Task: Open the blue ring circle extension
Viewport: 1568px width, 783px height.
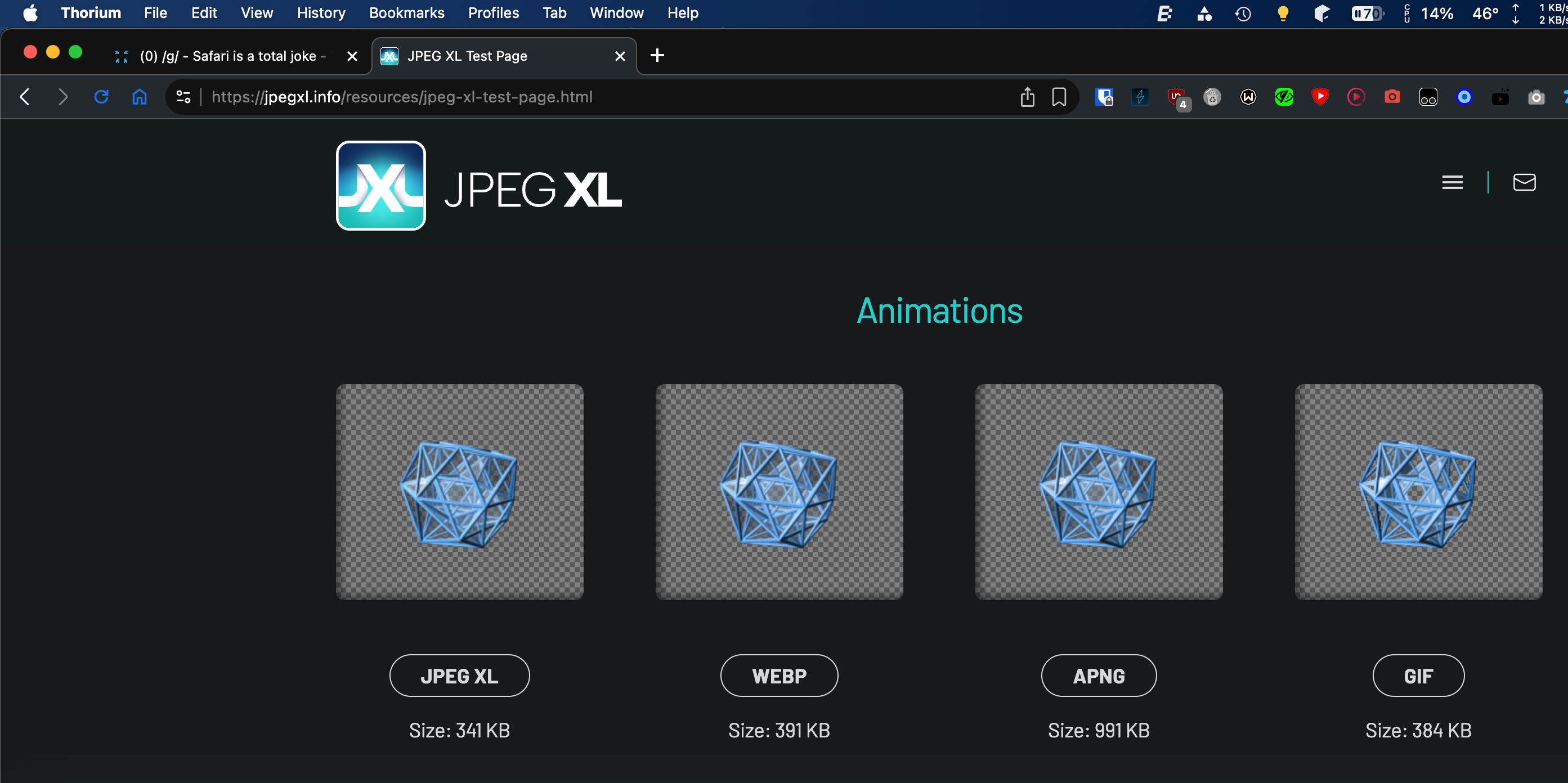Action: coord(1464,97)
